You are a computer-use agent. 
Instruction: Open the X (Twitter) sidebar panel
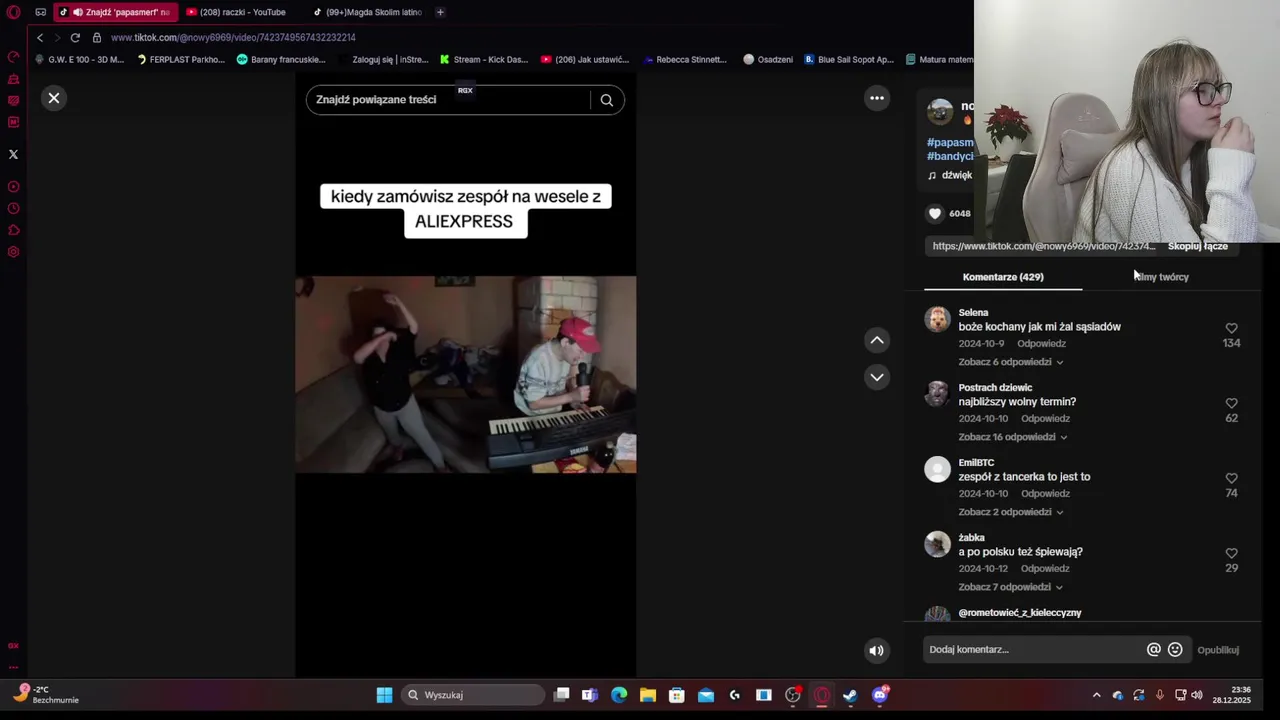coord(13,154)
